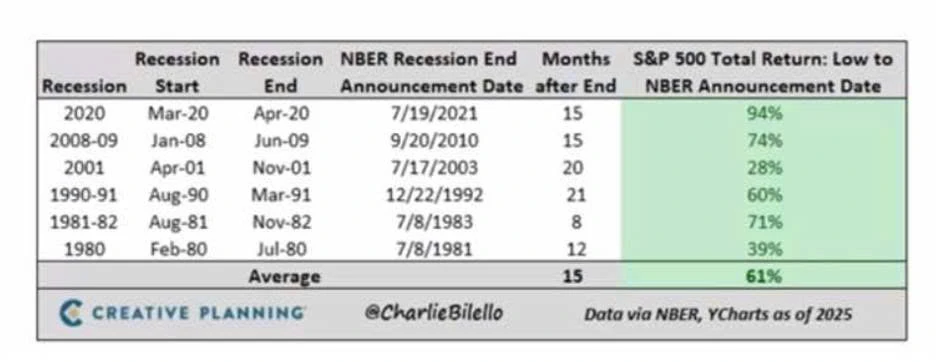Select the 2020 recession row label

click(84, 113)
